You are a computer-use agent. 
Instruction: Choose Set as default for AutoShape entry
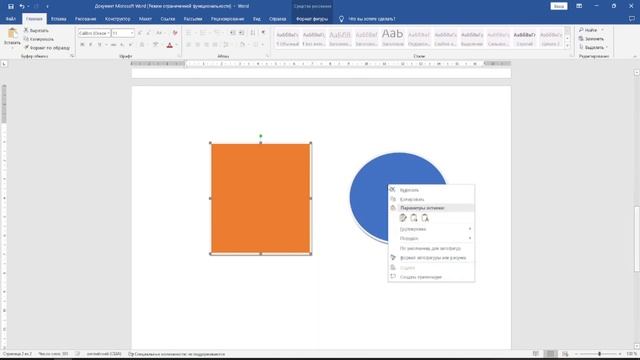(x=431, y=248)
